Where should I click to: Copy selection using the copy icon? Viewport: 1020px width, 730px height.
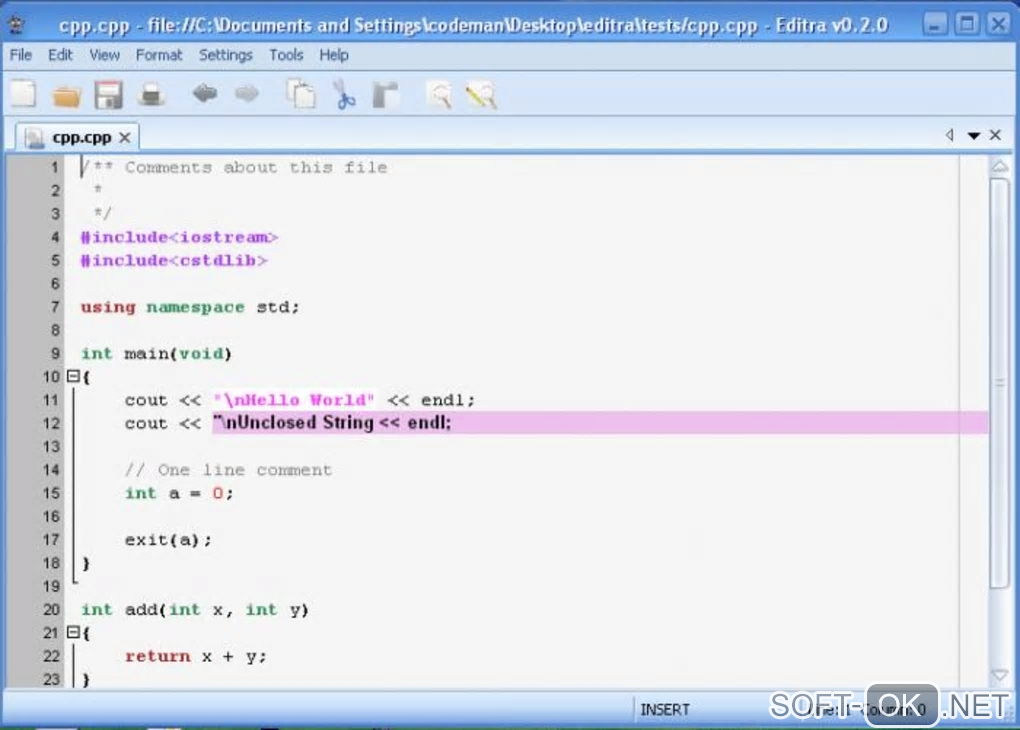coord(301,94)
